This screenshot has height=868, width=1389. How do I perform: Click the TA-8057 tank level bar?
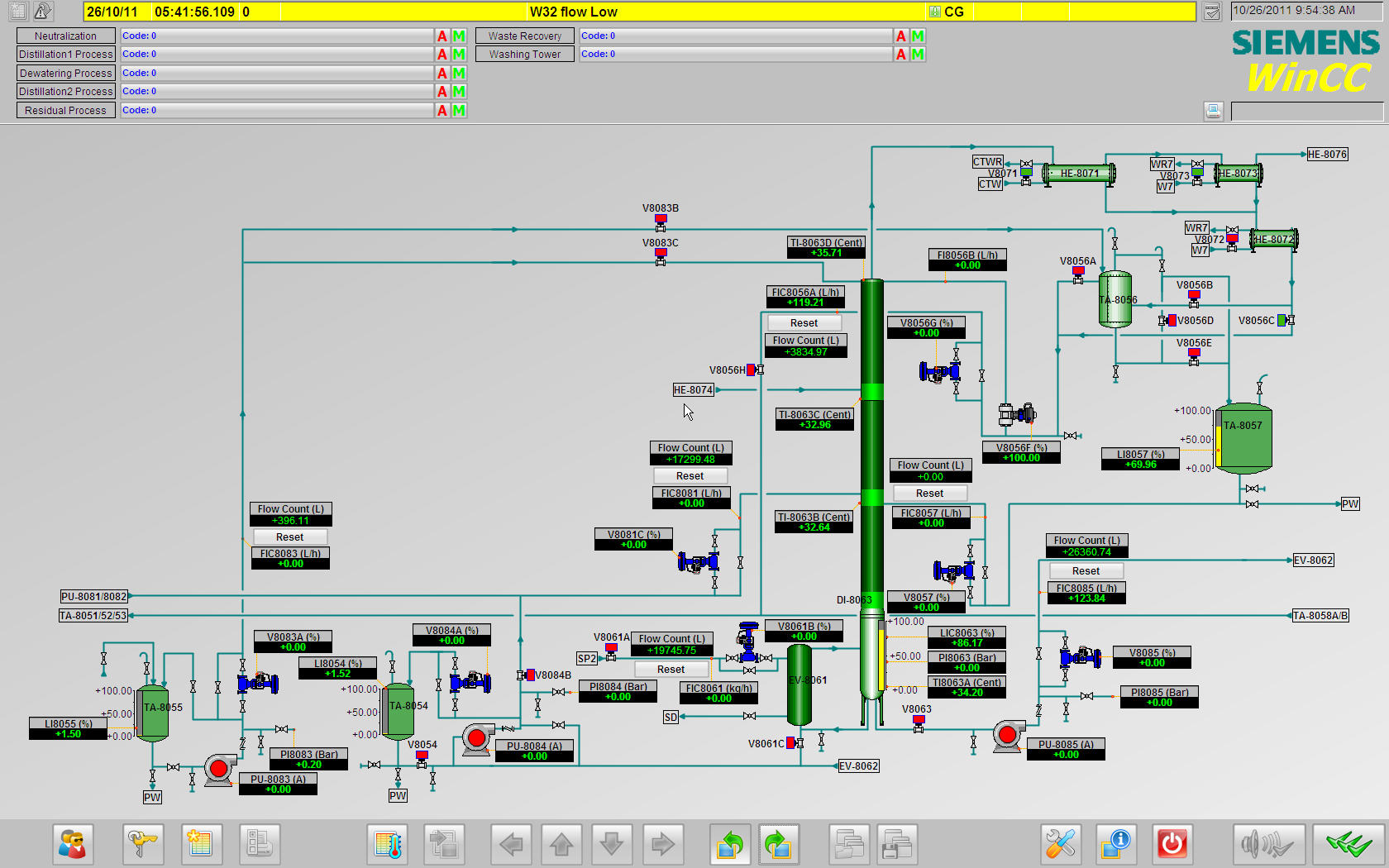click(x=1218, y=447)
